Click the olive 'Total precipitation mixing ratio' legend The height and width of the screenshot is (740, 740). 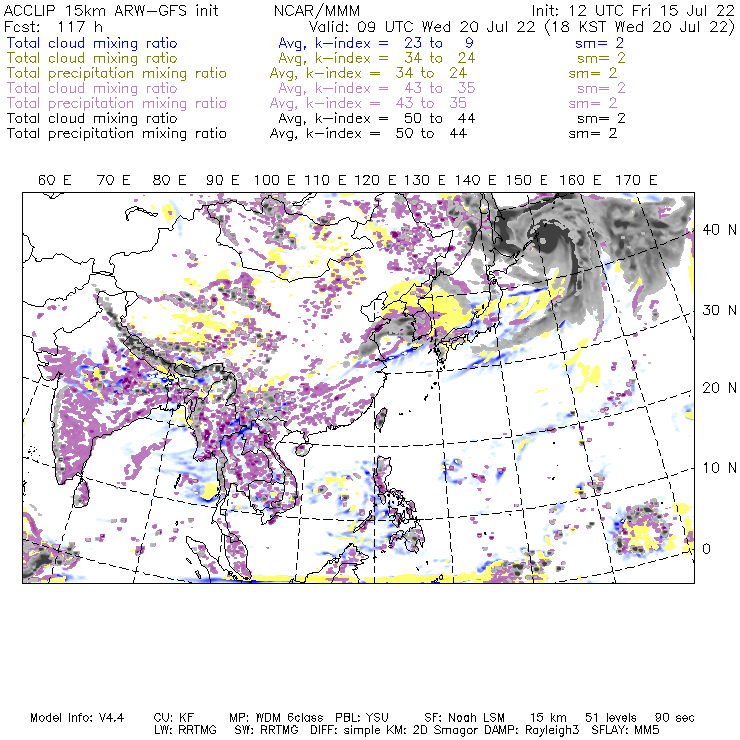coord(117,73)
